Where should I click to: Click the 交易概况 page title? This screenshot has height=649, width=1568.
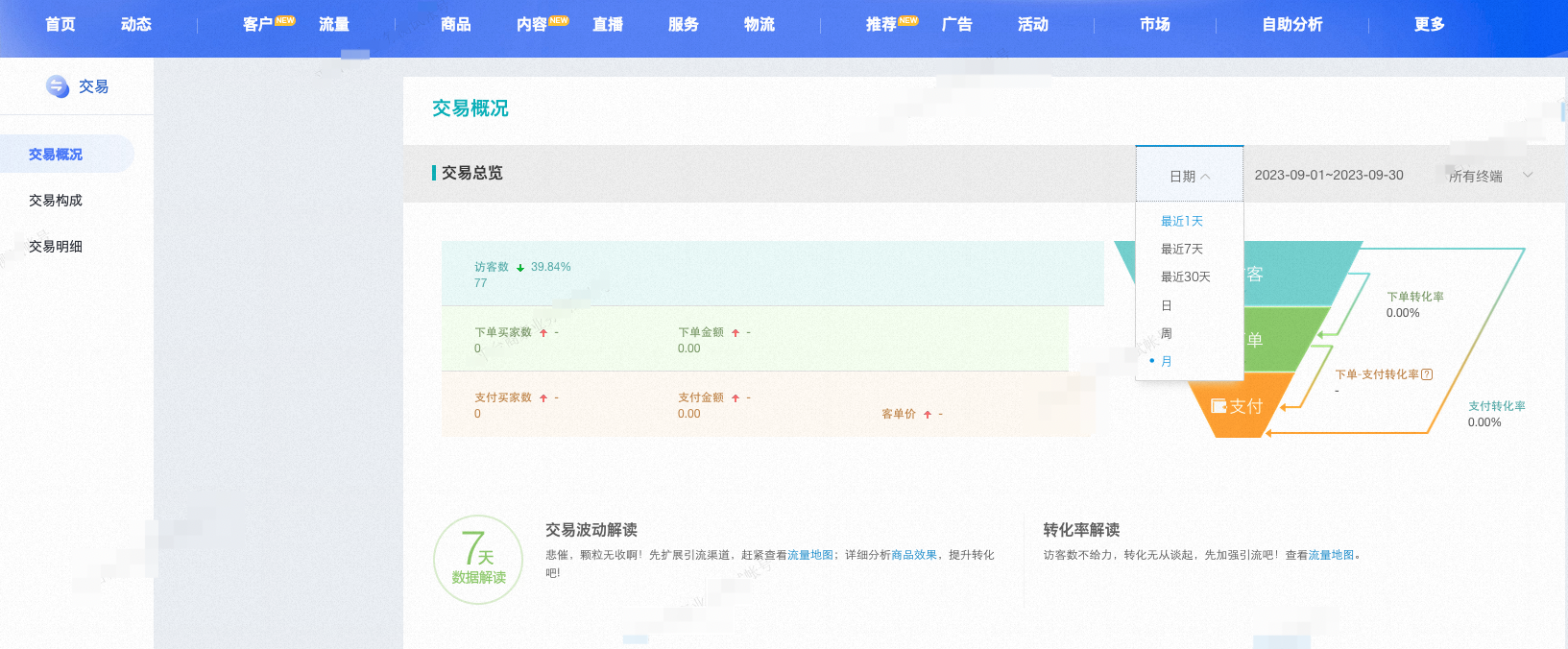tap(470, 108)
